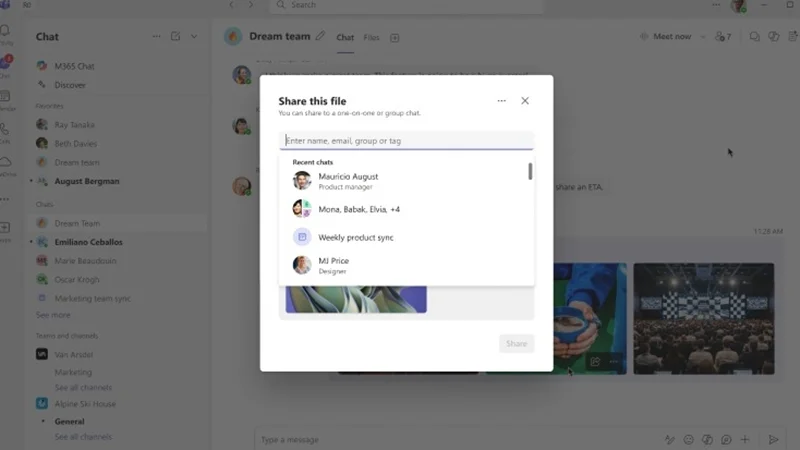800x450 pixels.
Task: Open Chat app in left rail
Action: point(6,66)
